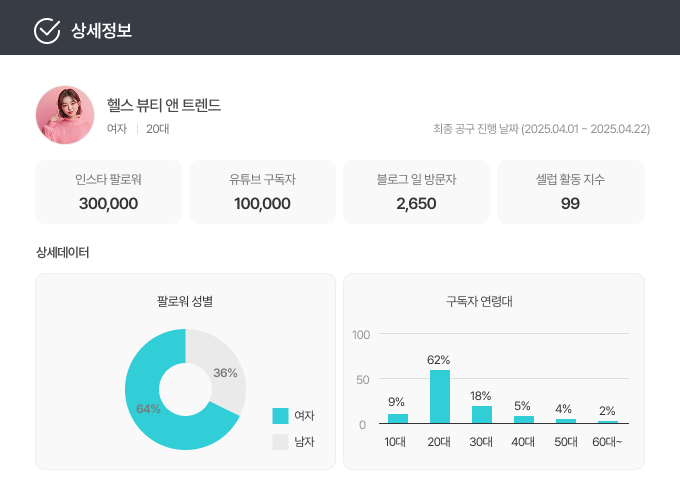This screenshot has width=680, height=500.
Task: Click the 셀럽 활동 지수 99 card
Action: coord(570,192)
